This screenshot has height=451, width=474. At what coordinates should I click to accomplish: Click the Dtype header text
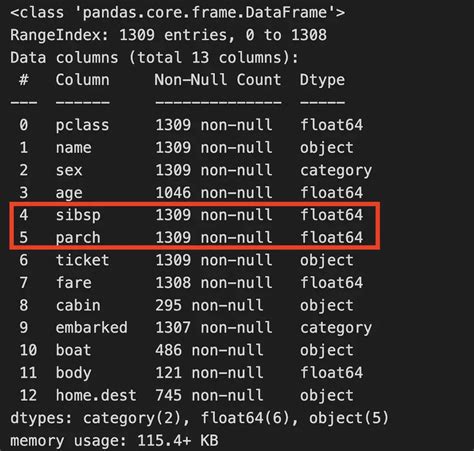322,80
